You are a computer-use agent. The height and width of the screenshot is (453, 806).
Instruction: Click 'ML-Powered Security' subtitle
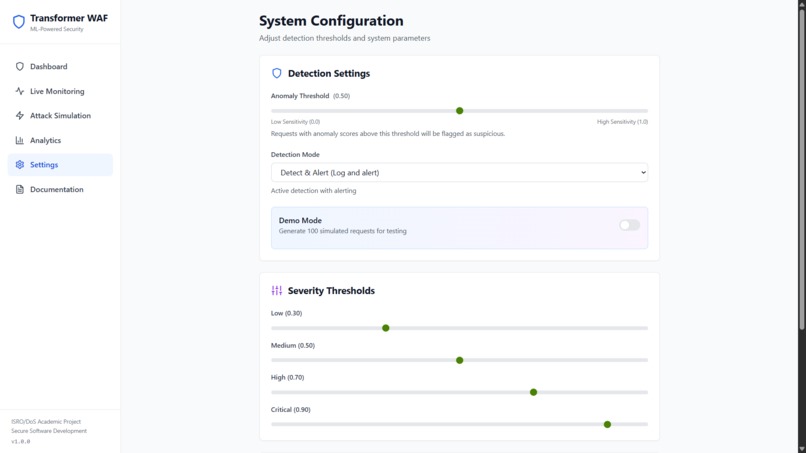coord(57,29)
